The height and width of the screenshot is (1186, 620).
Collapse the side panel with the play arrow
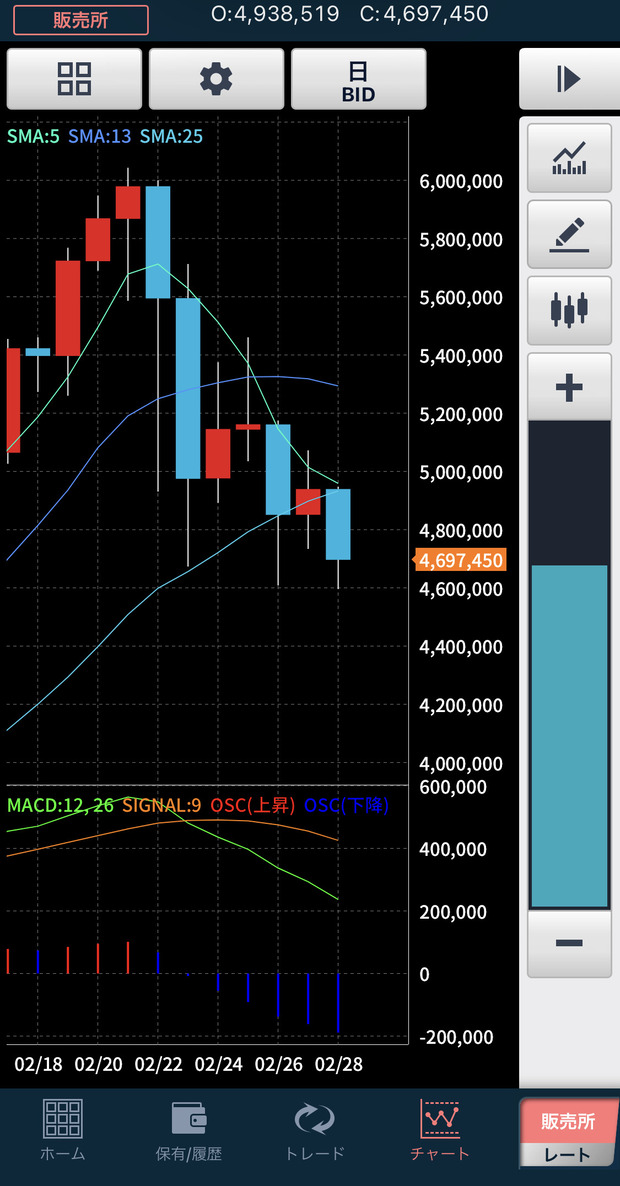click(569, 79)
